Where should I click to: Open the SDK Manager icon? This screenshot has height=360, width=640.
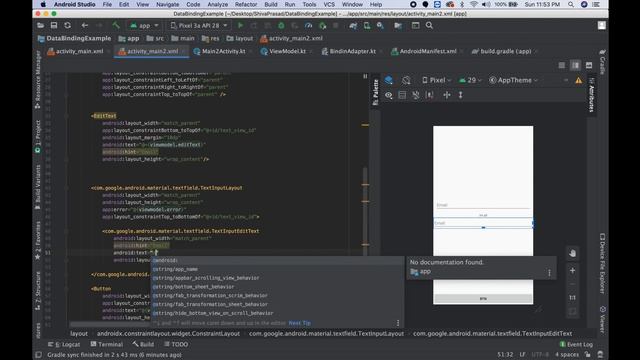click(380, 25)
